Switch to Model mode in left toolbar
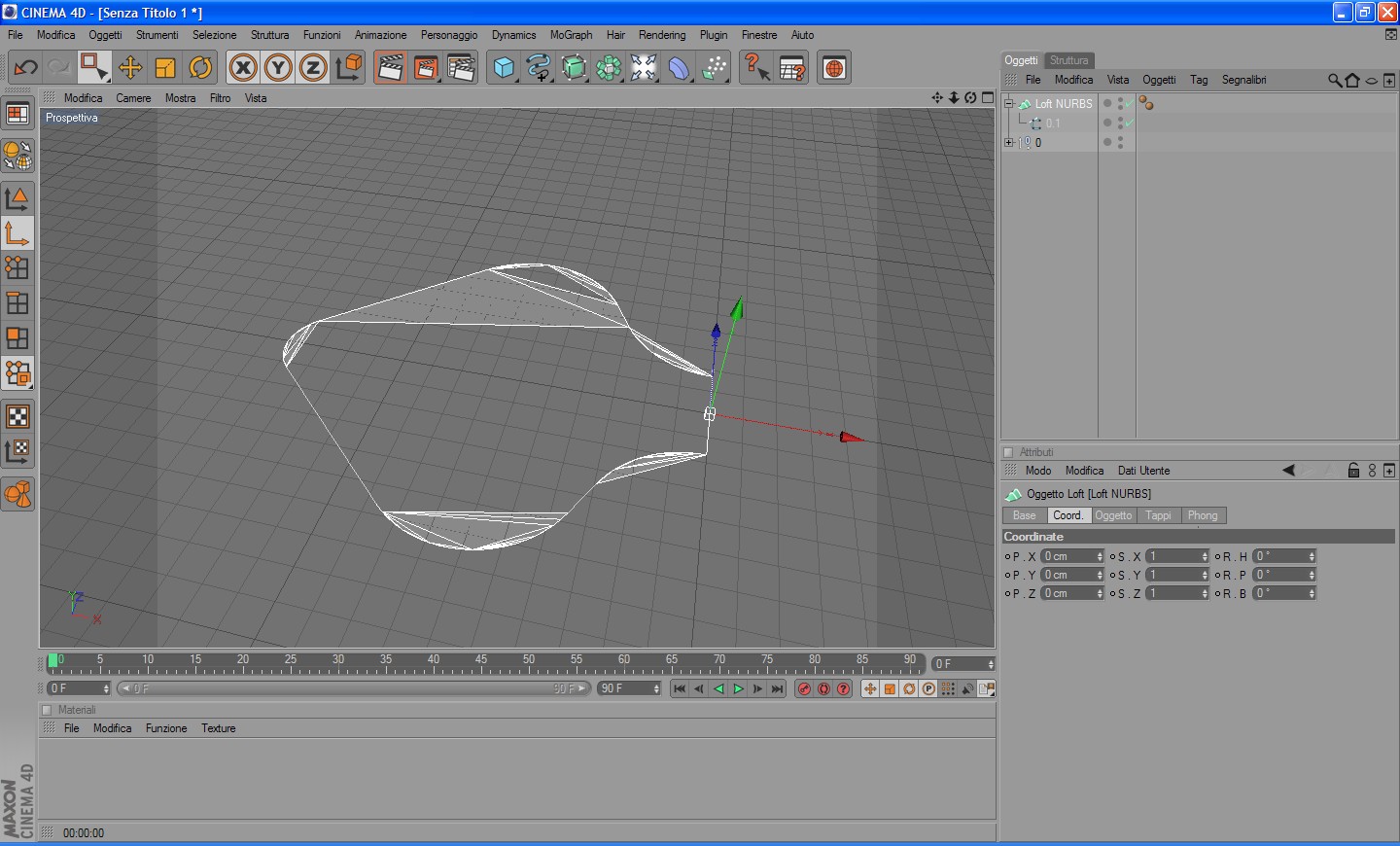Image resolution: width=1400 pixels, height=846 pixels. click(17, 197)
